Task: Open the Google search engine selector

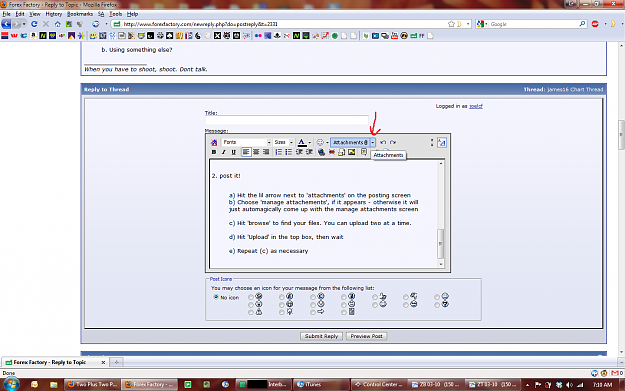Action: pos(482,24)
